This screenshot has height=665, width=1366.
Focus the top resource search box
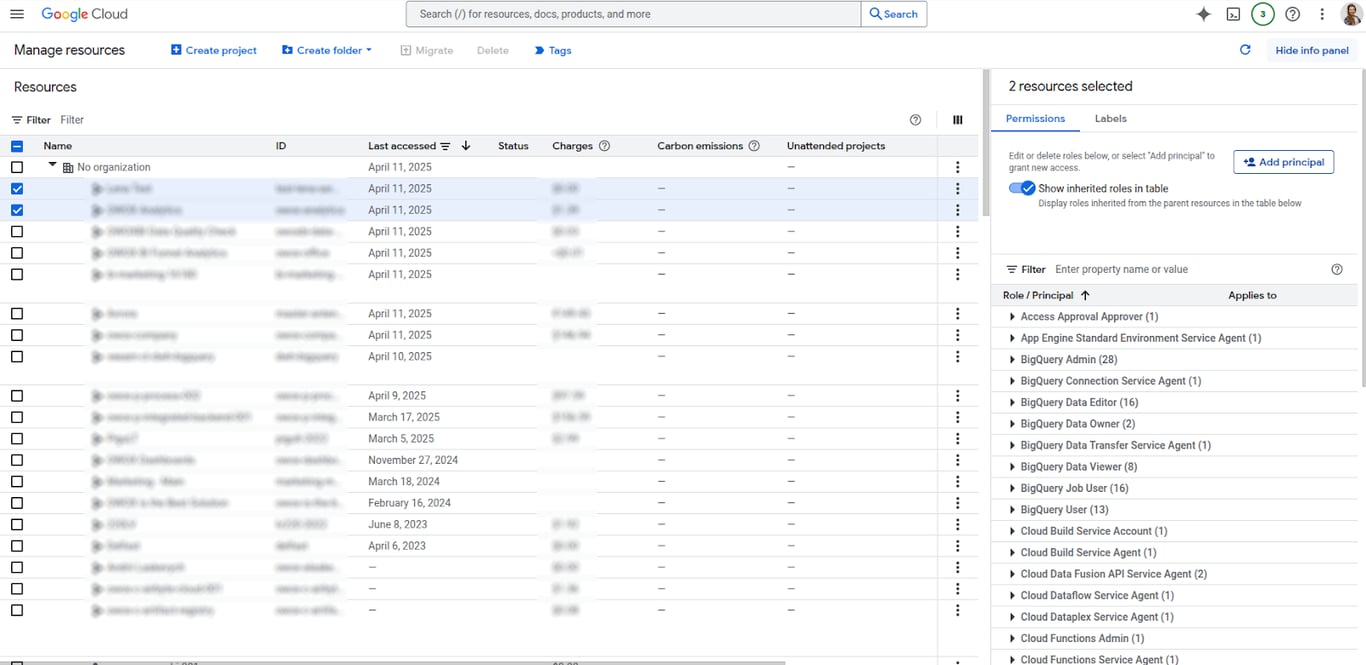[633, 14]
